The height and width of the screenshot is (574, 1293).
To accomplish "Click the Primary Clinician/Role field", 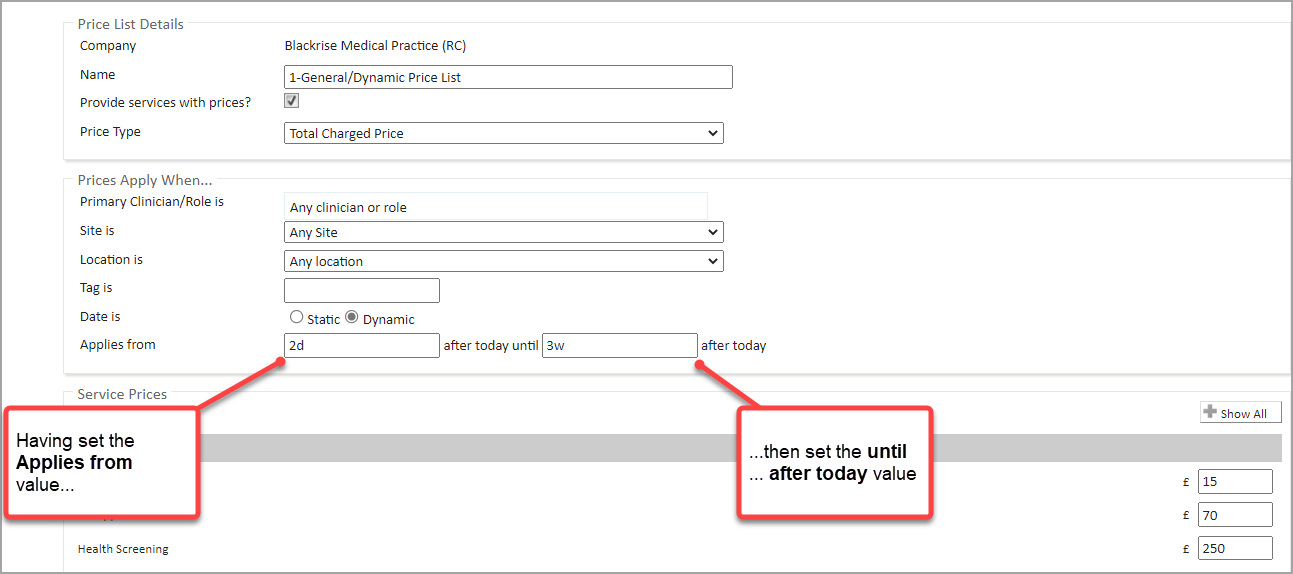I will coord(495,207).
